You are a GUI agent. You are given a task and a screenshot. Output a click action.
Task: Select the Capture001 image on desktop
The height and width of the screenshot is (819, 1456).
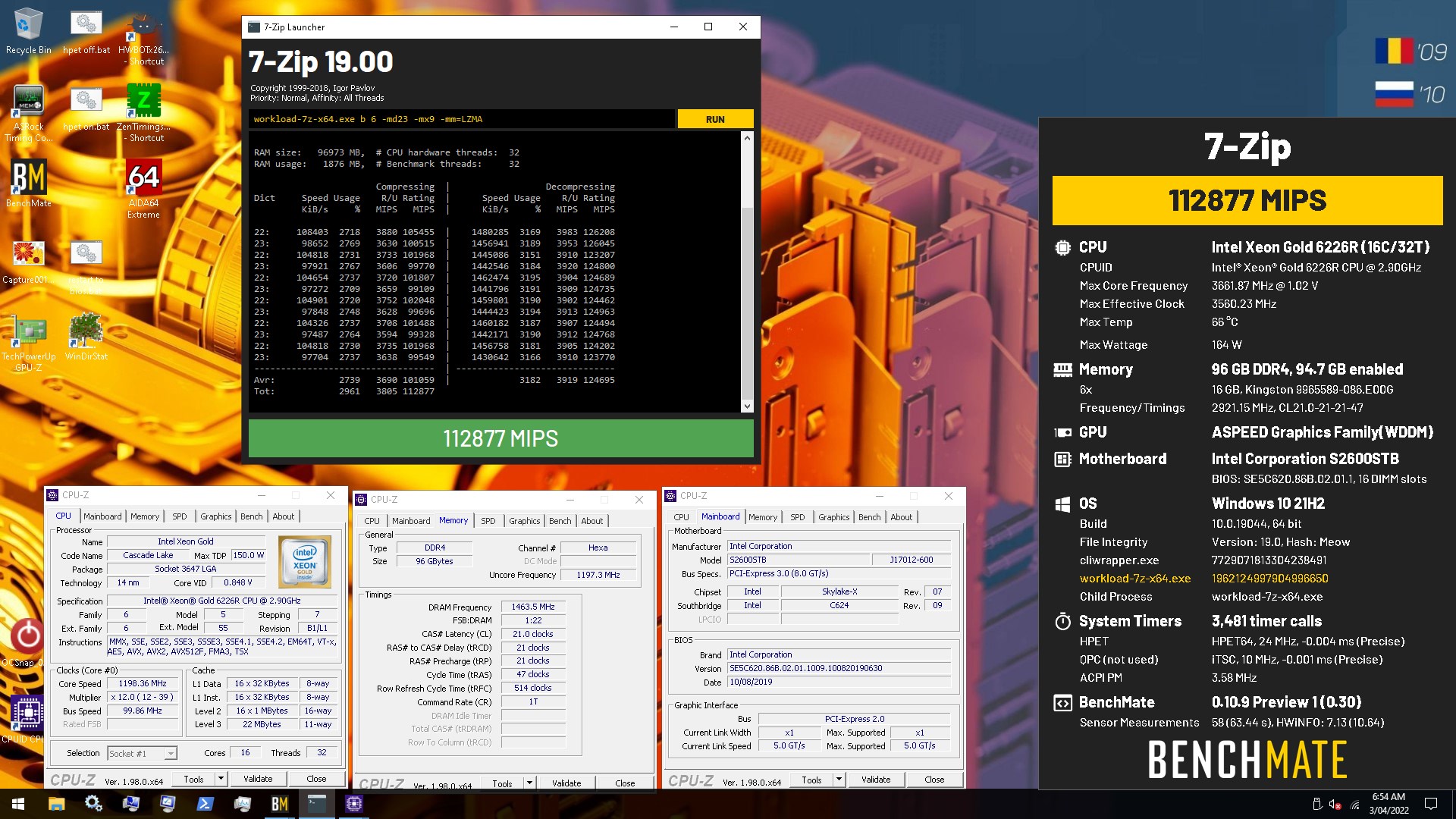(x=28, y=261)
